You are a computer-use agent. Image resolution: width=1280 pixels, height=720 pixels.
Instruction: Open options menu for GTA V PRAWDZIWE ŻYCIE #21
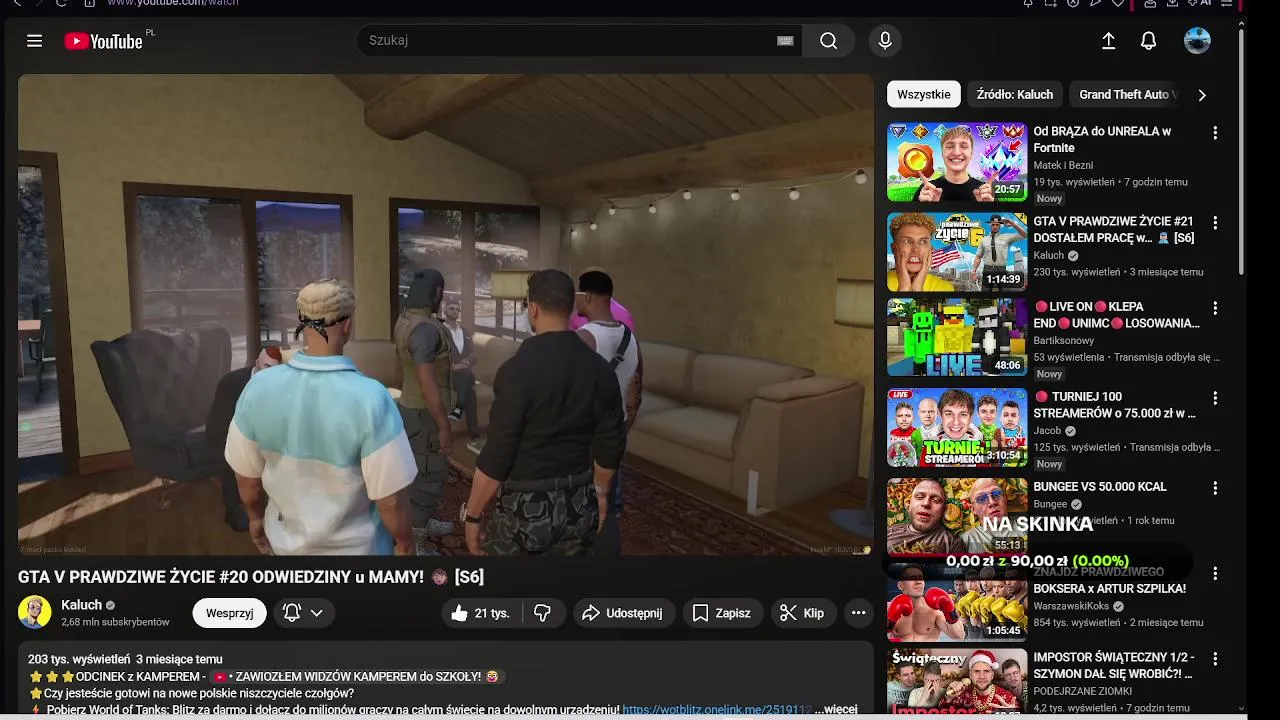1215,223
